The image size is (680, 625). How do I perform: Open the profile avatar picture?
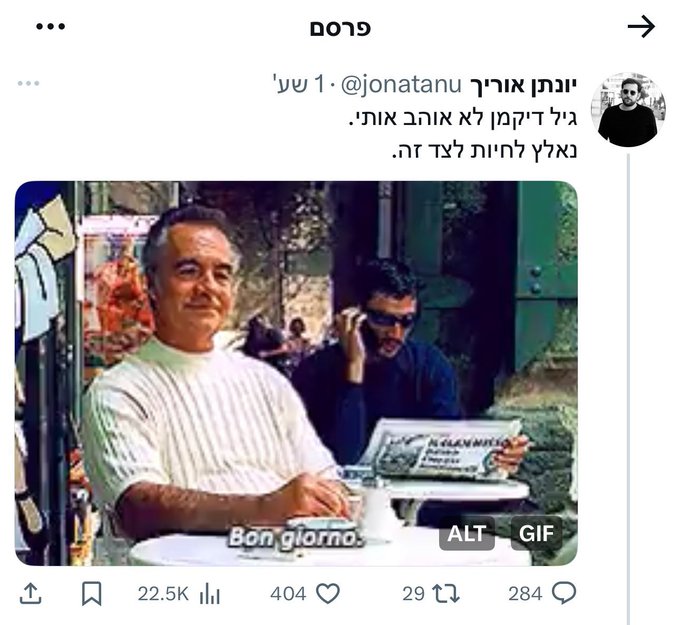628,109
